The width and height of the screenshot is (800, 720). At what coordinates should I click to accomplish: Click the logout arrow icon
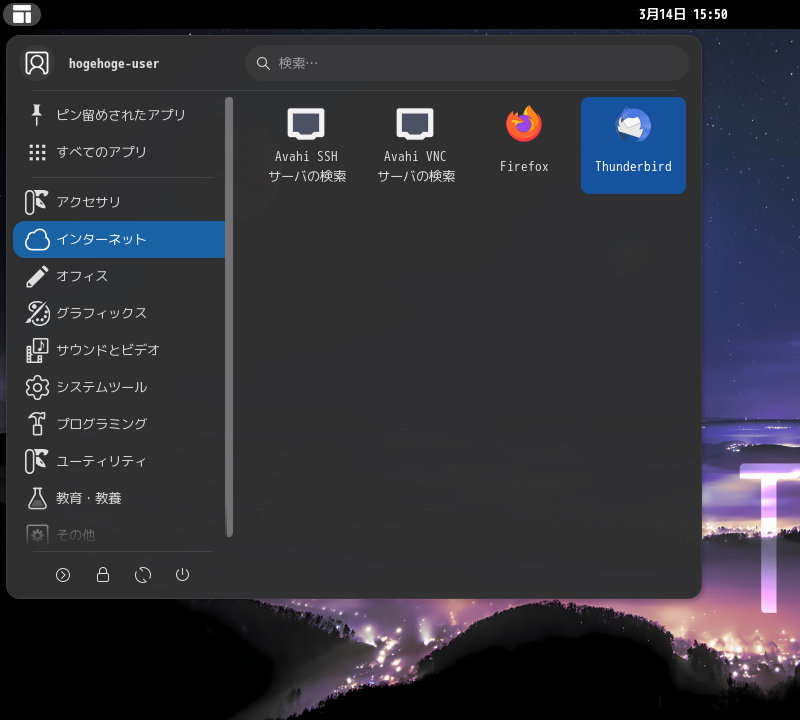(x=63, y=575)
